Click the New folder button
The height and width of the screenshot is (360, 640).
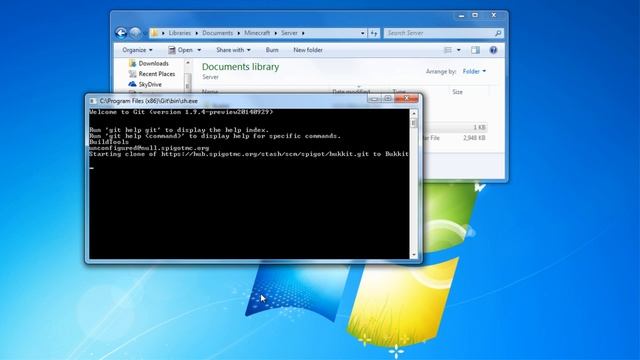point(308,50)
